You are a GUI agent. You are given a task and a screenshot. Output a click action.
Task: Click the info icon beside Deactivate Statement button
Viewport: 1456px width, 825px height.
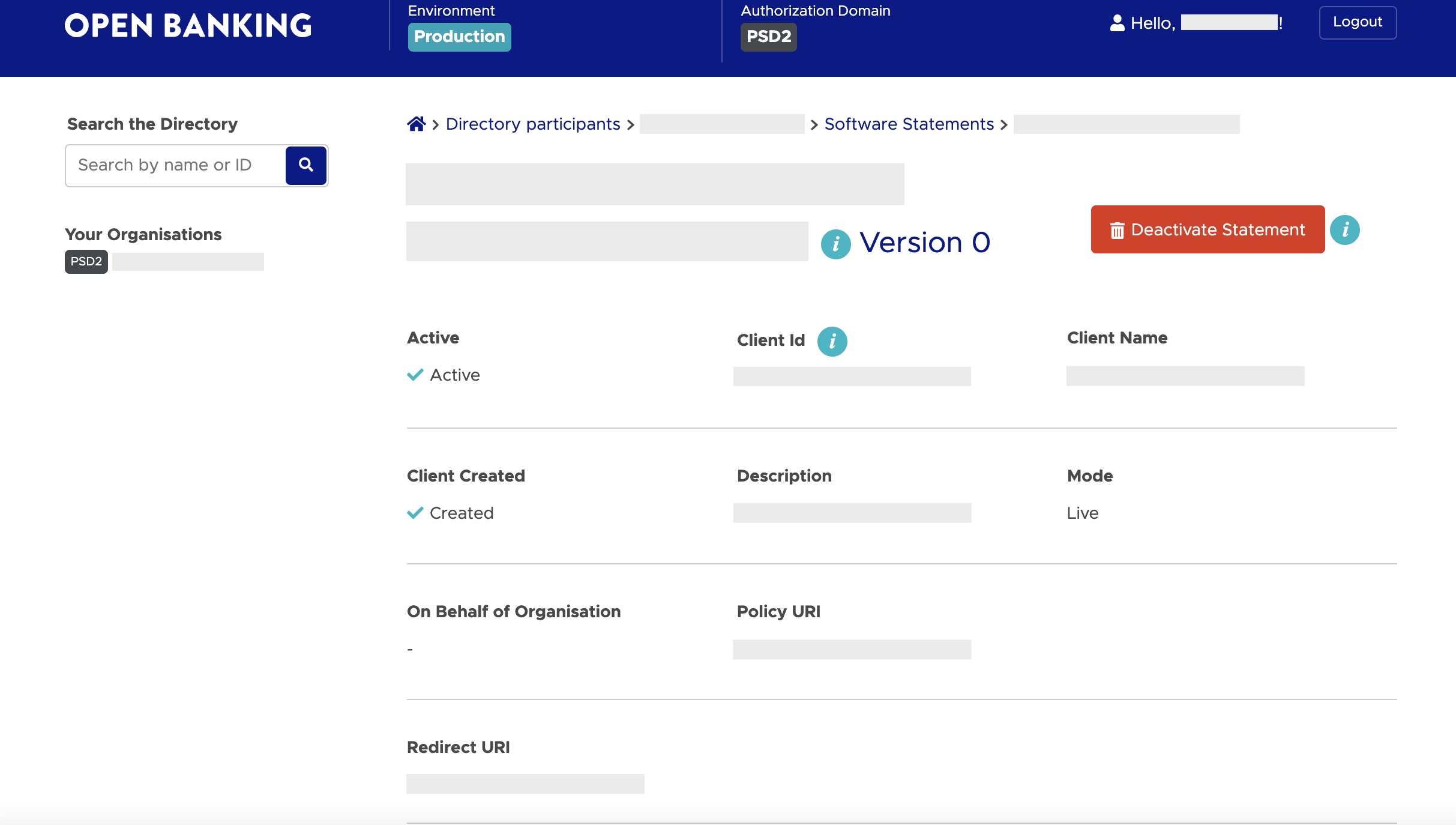(x=1346, y=229)
